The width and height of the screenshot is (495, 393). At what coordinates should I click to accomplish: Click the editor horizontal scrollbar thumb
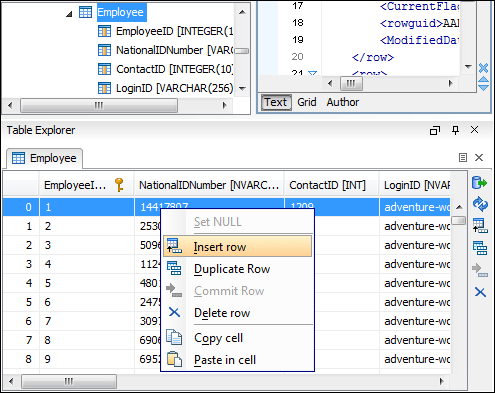351,83
